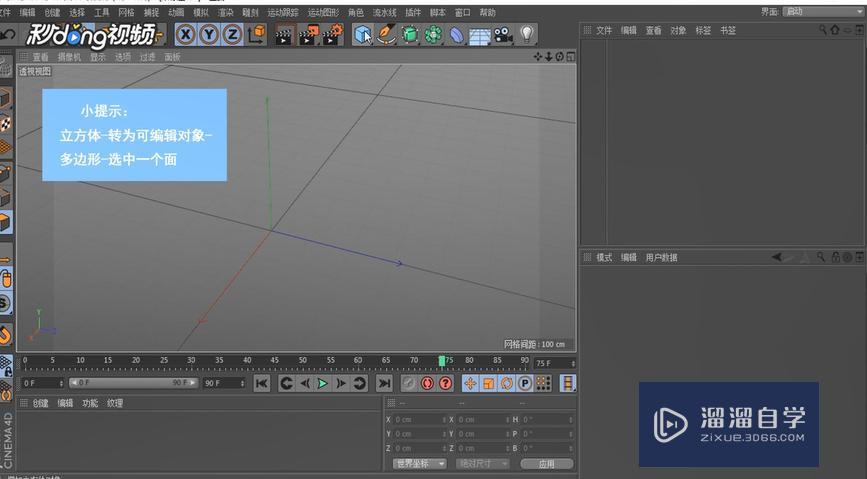Select the spline pen tool
This screenshot has width=867, height=479.
[386, 35]
